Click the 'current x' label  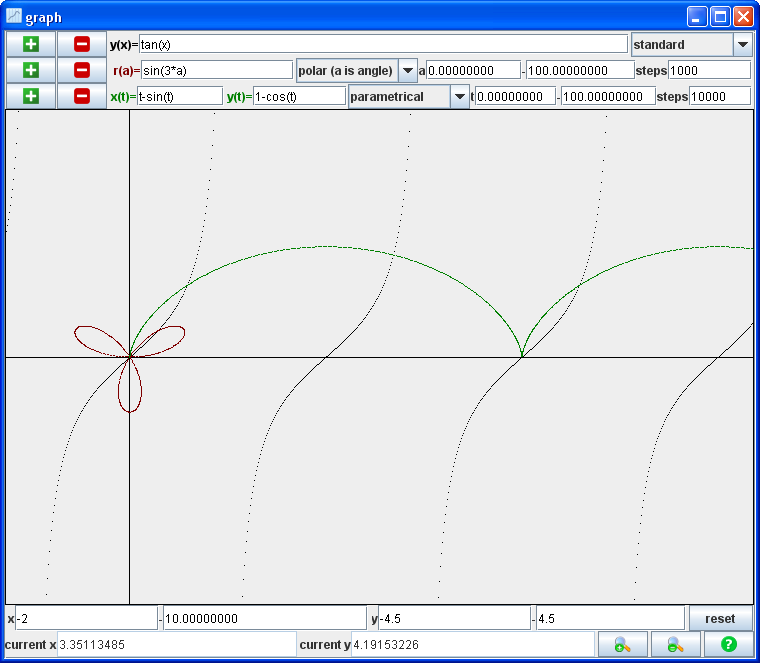point(30,645)
